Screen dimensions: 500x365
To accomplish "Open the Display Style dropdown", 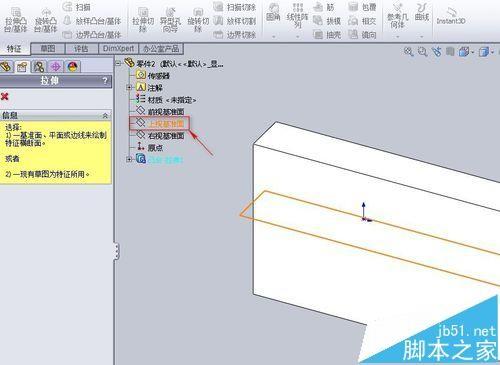I will coord(486,52).
